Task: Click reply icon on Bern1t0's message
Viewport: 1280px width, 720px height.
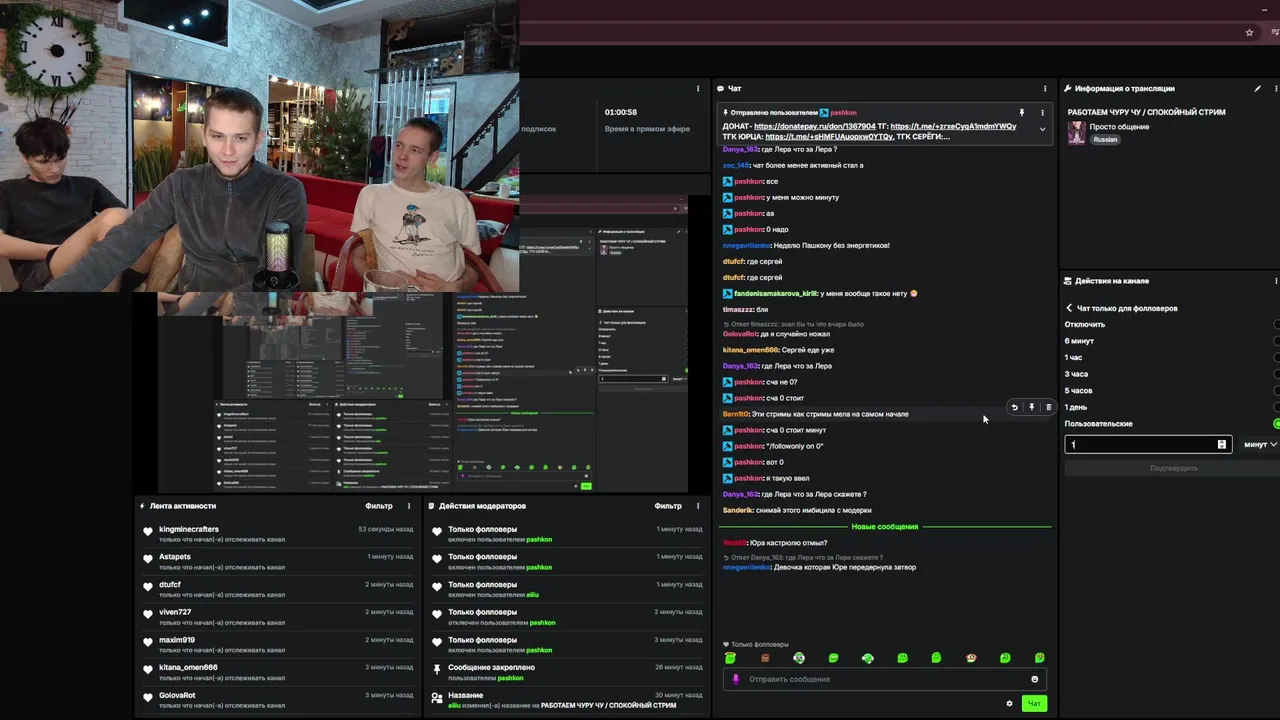Action: pyautogui.click(x=1014, y=407)
